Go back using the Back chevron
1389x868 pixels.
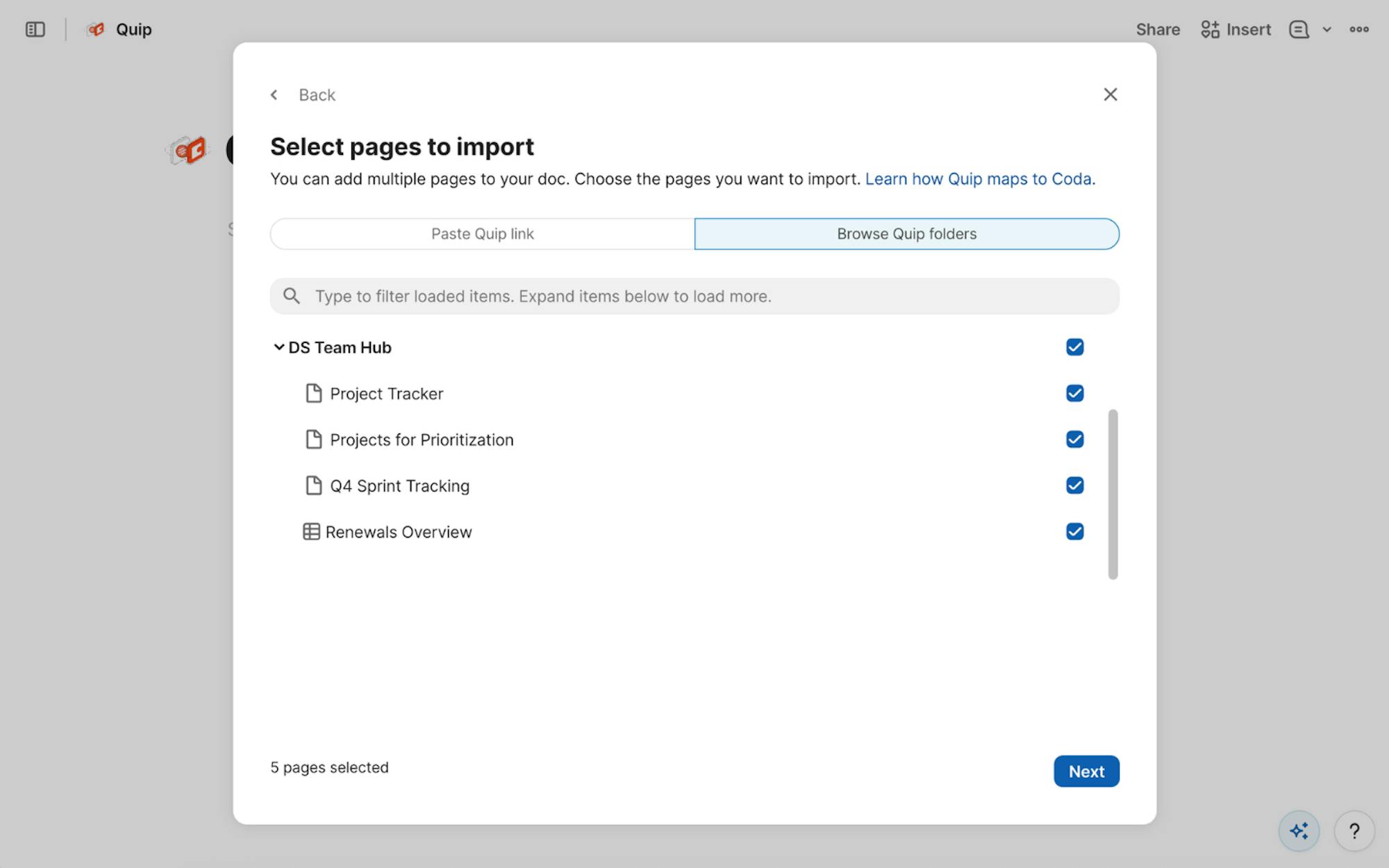point(274,95)
